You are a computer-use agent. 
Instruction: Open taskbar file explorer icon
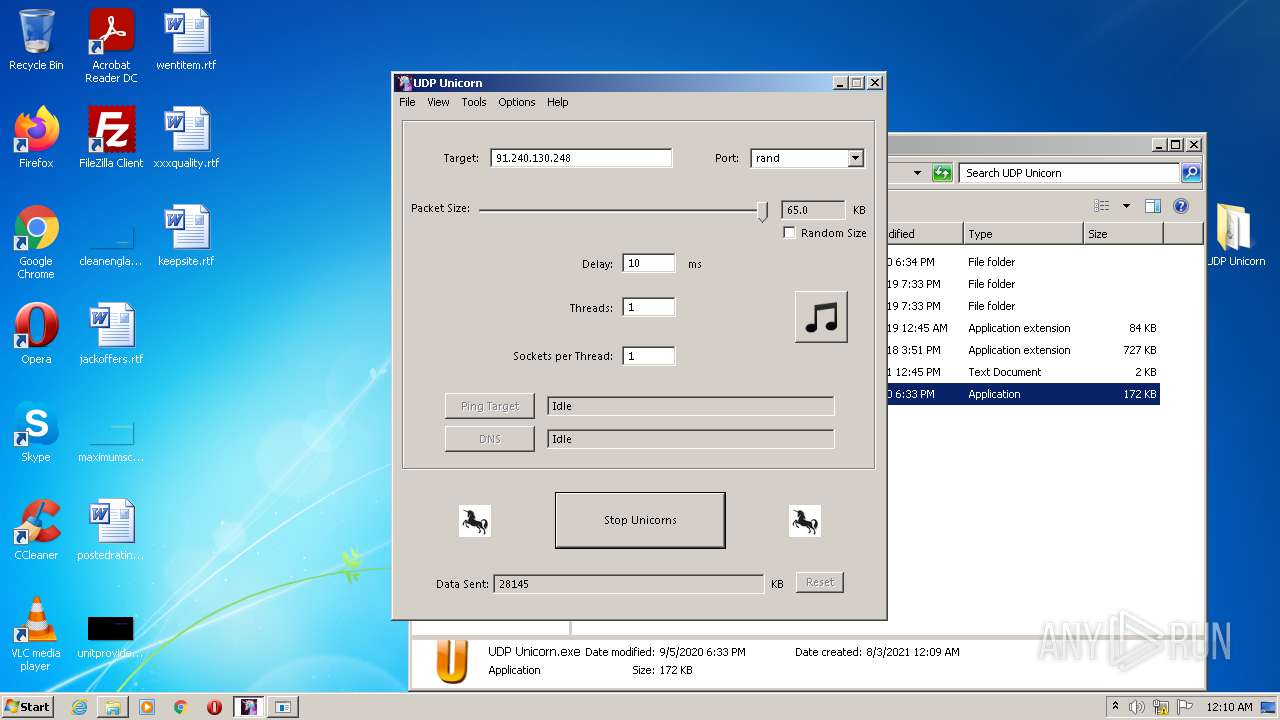tap(113, 707)
